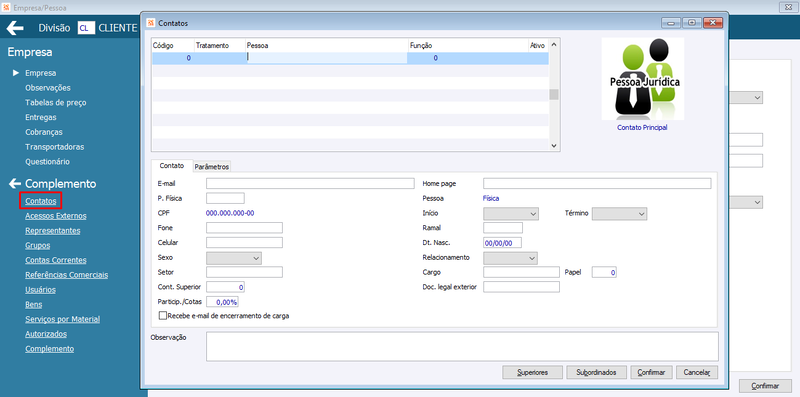Select the Contato tab
The width and height of the screenshot is (800, 397).
(x=172, y=166)
